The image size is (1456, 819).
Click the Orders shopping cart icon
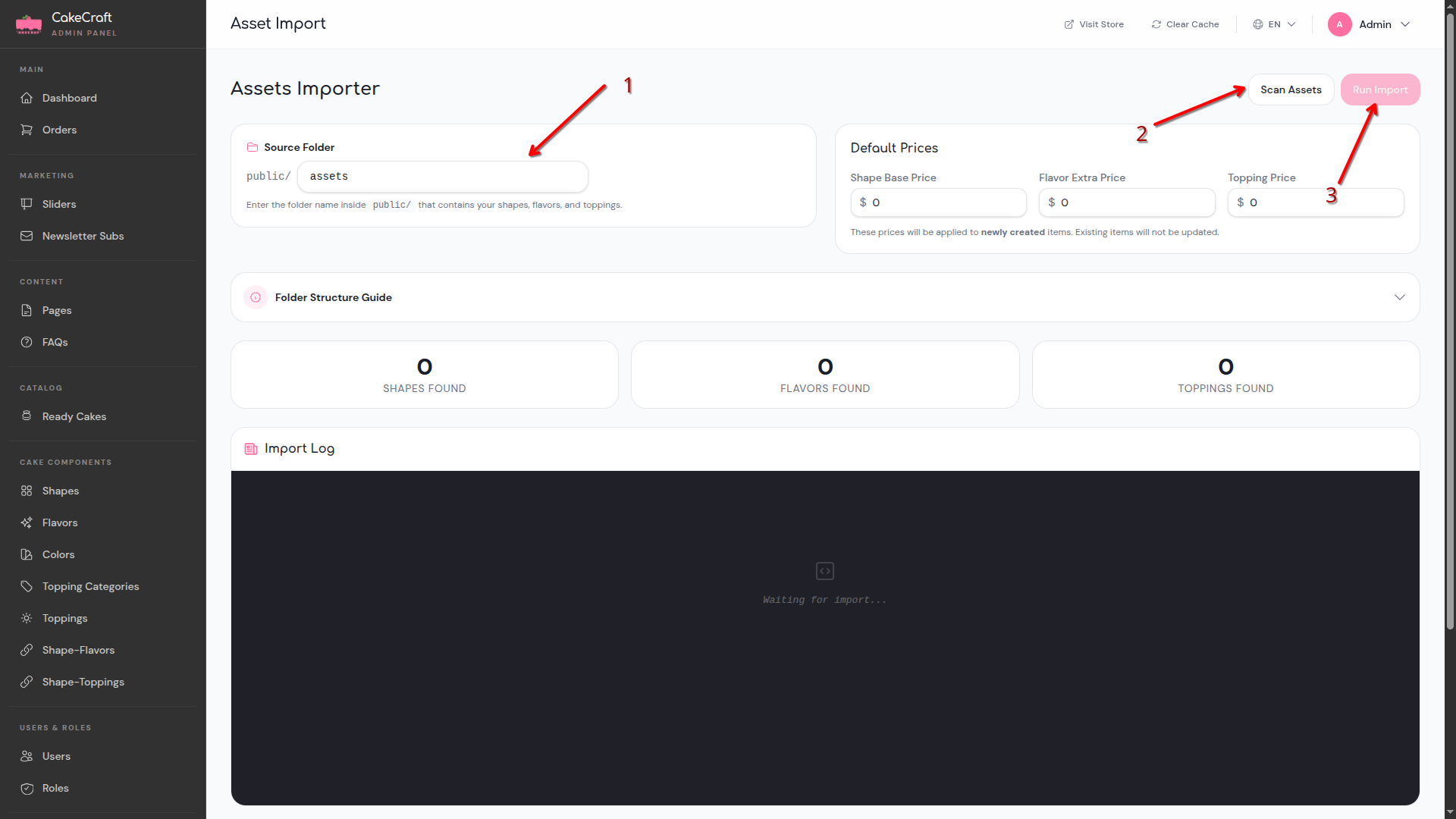pos(27,130)
